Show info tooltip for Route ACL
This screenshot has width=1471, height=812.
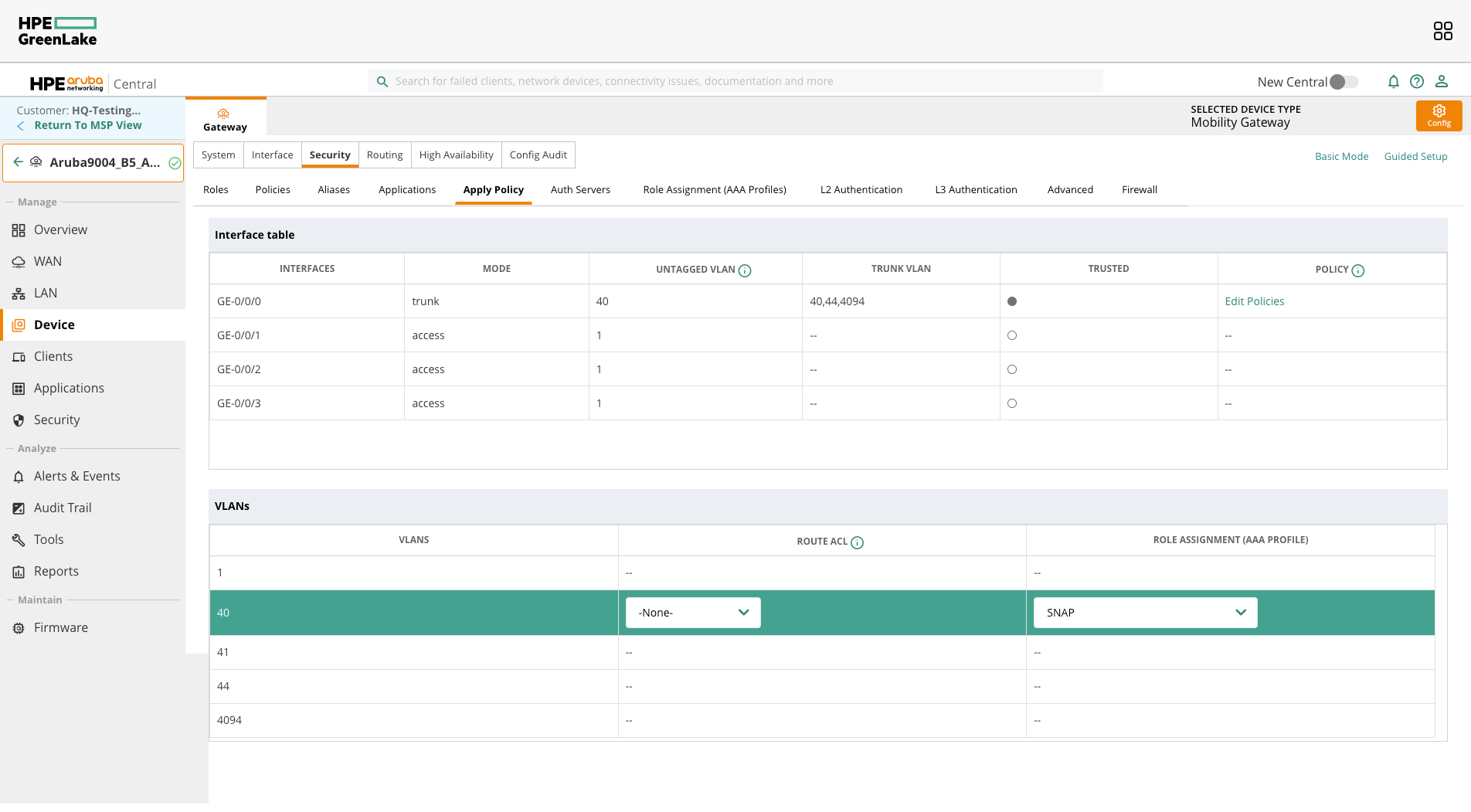(x=858, y=542)
